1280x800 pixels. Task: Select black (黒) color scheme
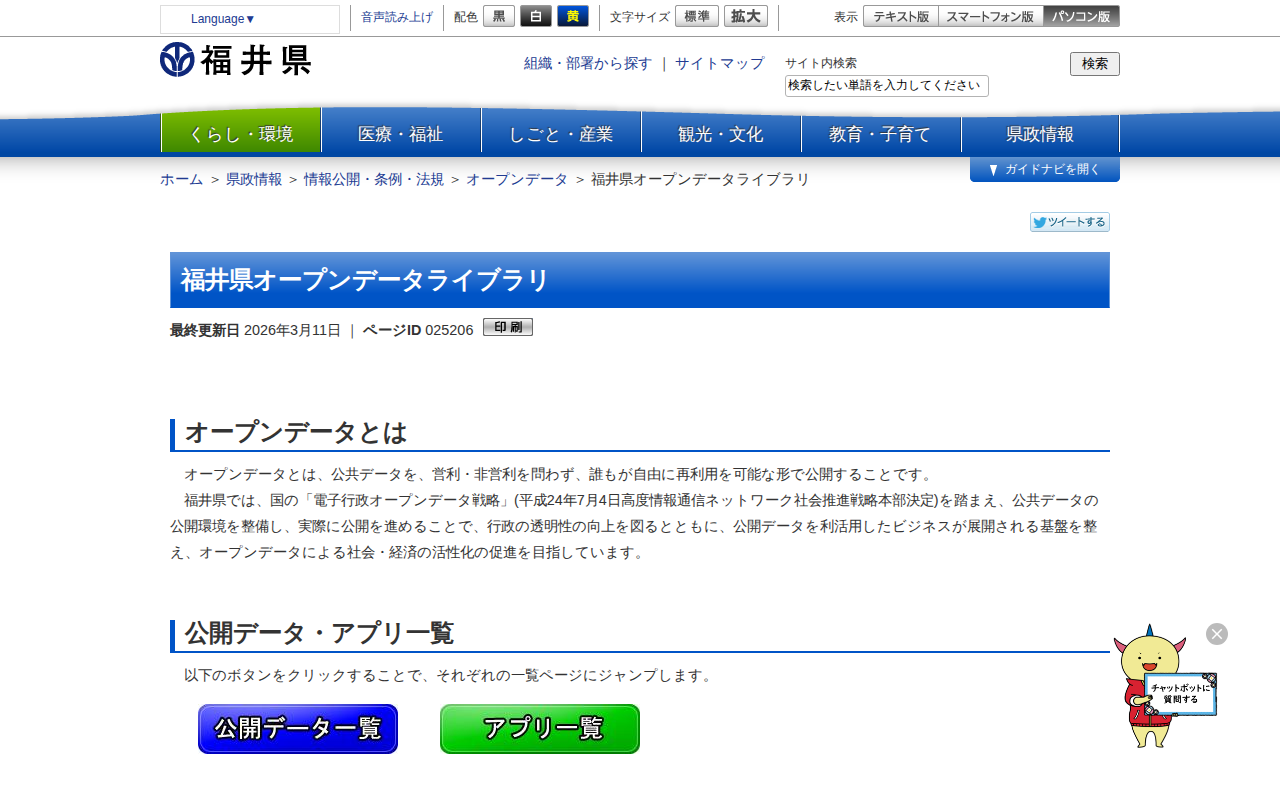click(x=499, y=16)
